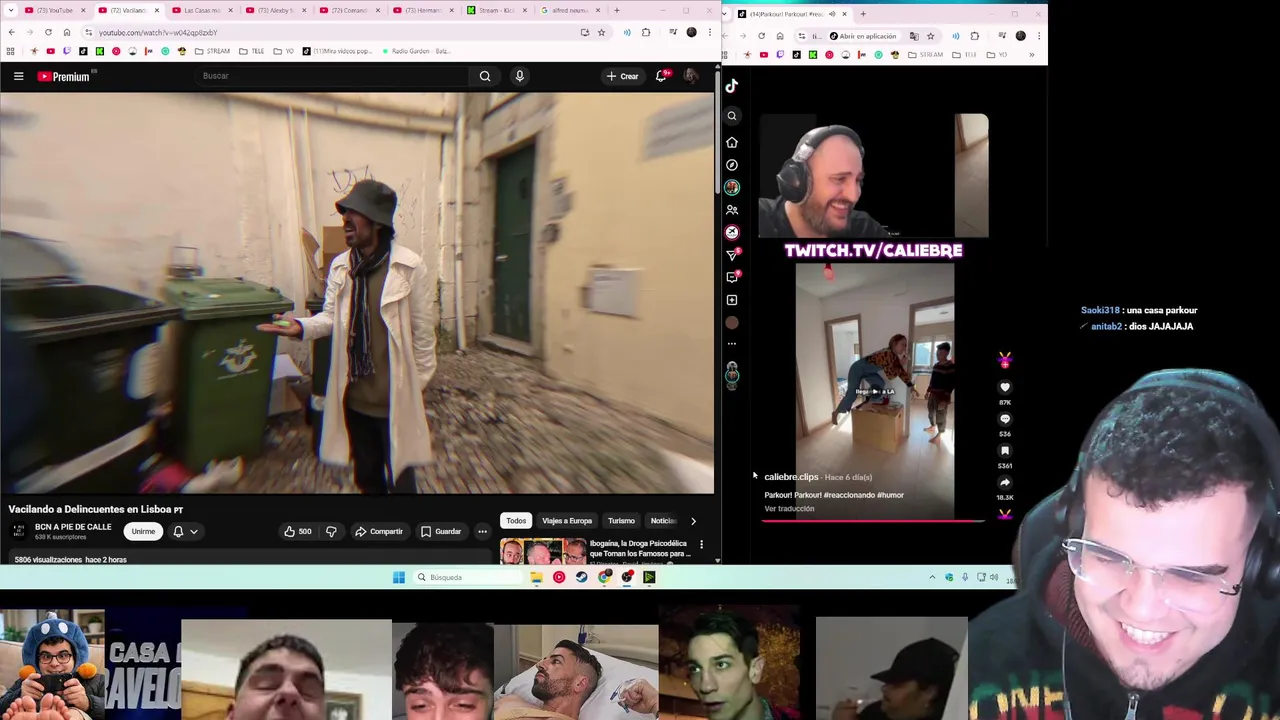Open the STREAM bookmarks folder in YouTube window

(x=212, y=51)
